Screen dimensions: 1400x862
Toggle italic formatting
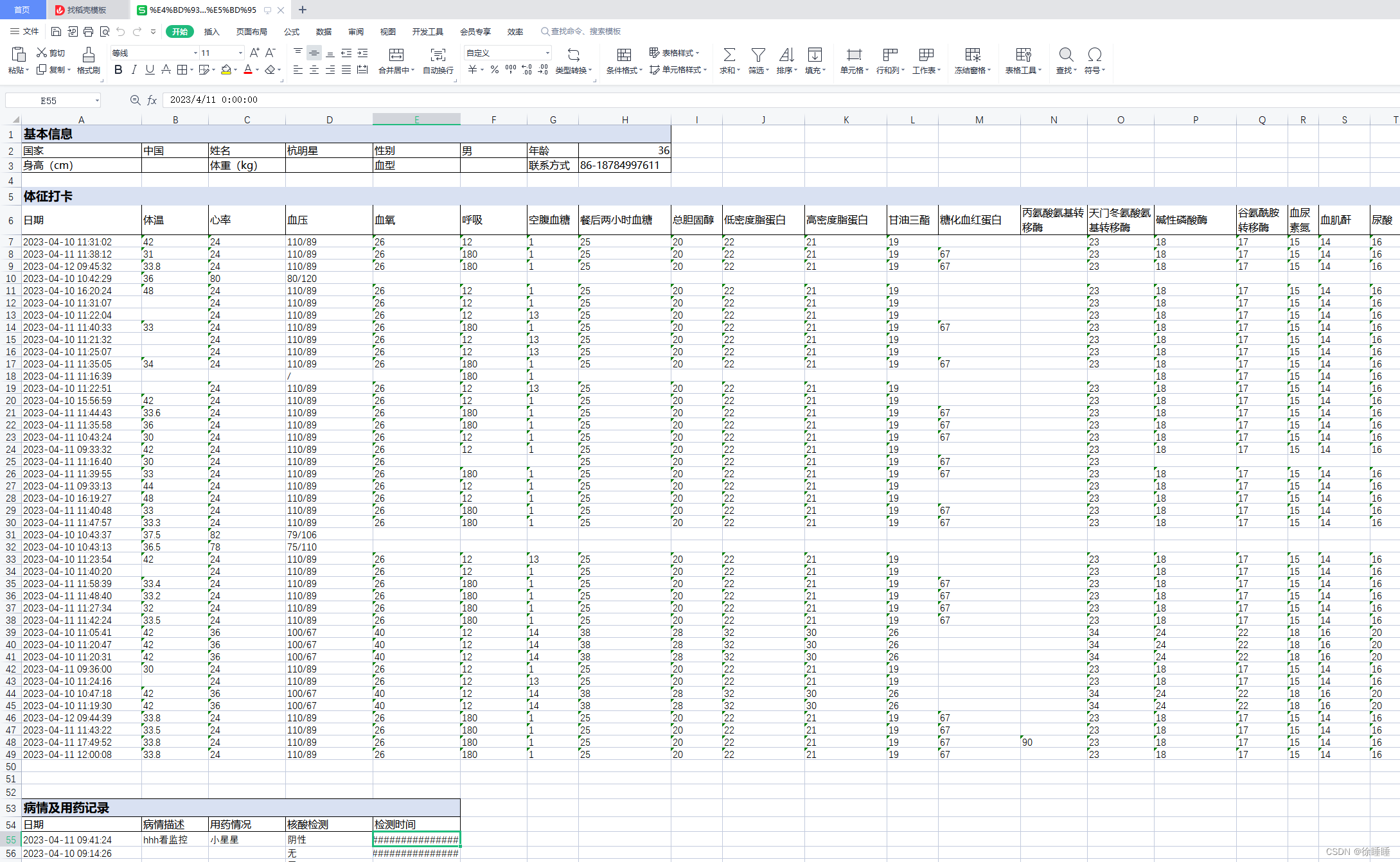134,69
